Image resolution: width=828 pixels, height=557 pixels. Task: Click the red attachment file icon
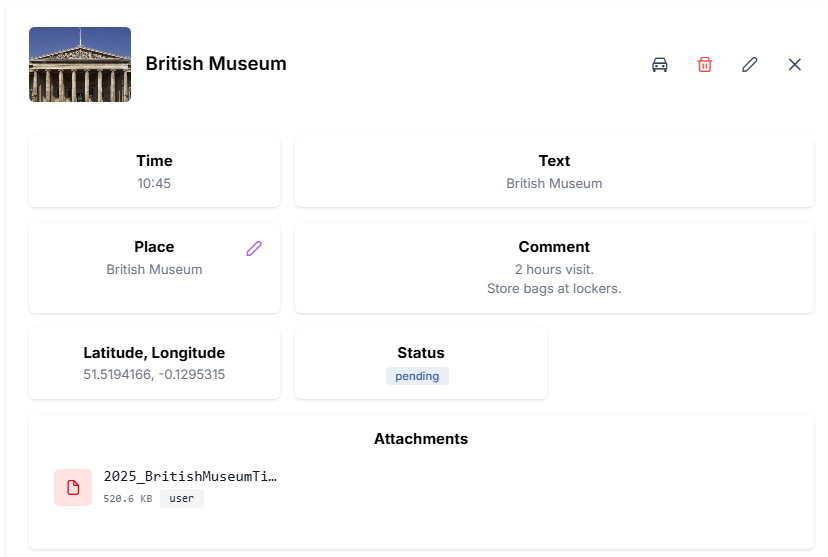tap(73, 487)
